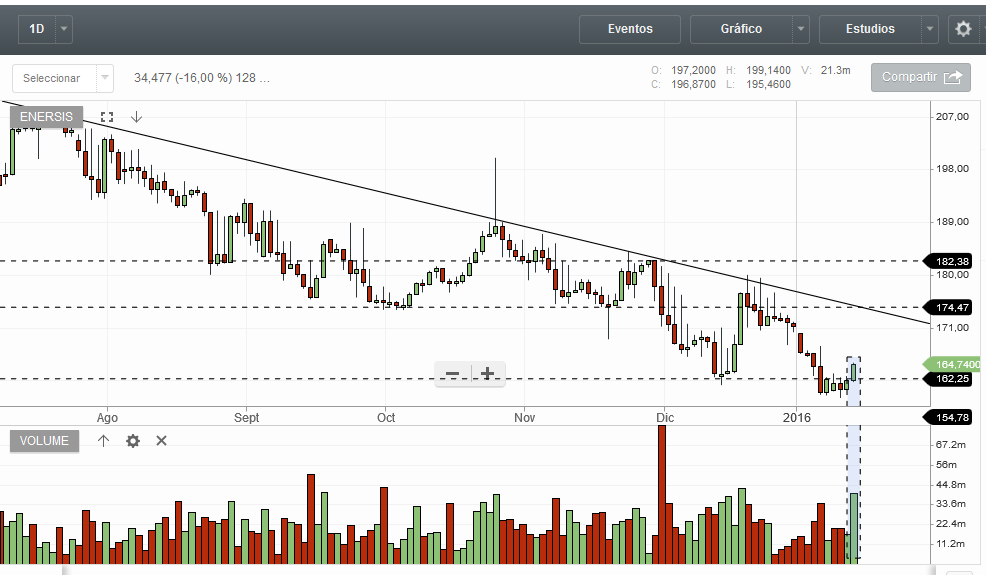986x575 pixels.
Task: Click the 174,47 price level marker
Action: [948, 308]
